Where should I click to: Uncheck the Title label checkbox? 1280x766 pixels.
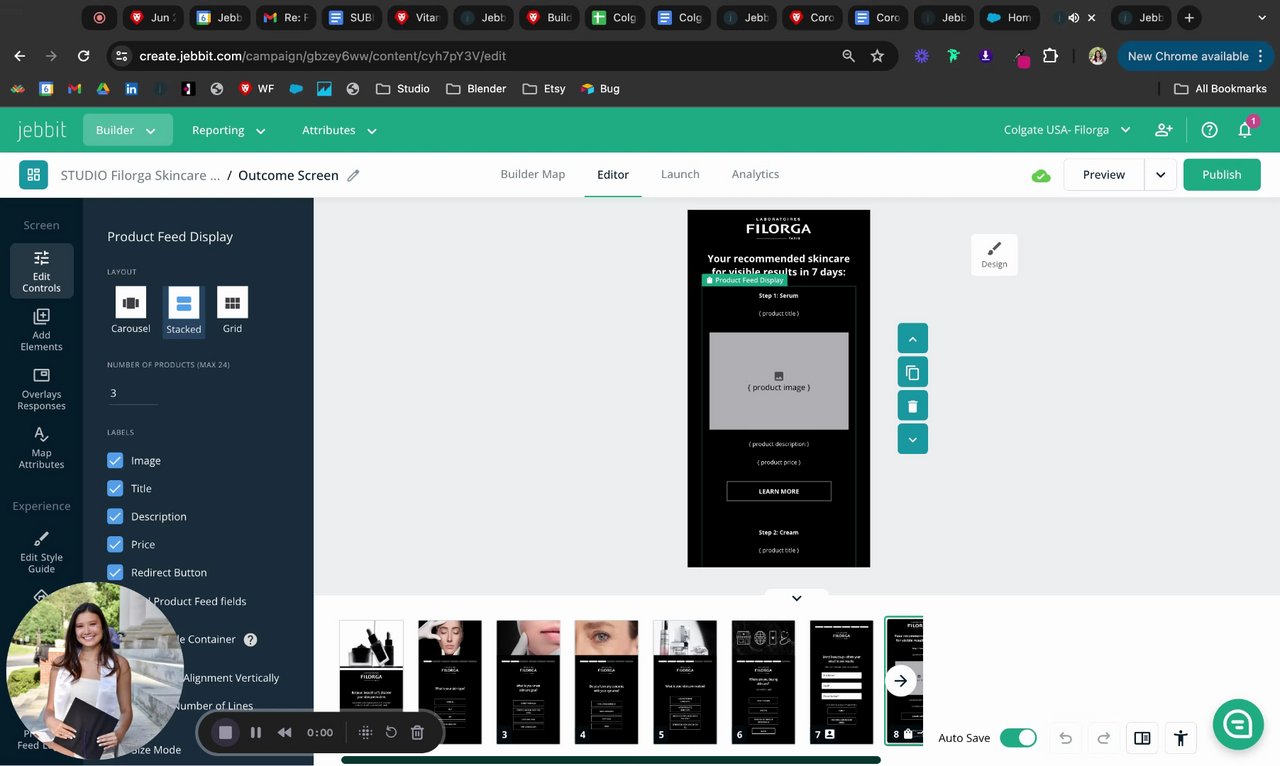(x=115, y=488)
